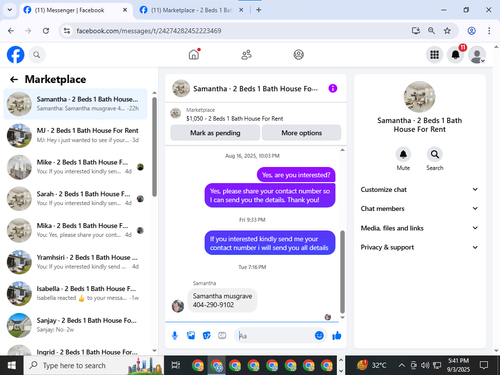This screenshot has height=375, width=500.
Task: Open the Friends icon in top navigation
Action: [246, 54]
